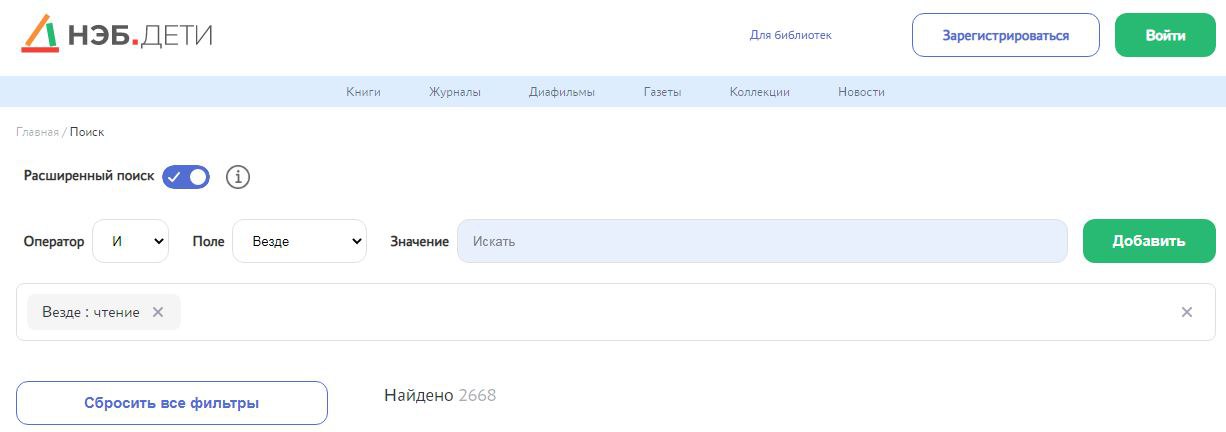Click the Главная breadcrumb link

click(37, 132)
